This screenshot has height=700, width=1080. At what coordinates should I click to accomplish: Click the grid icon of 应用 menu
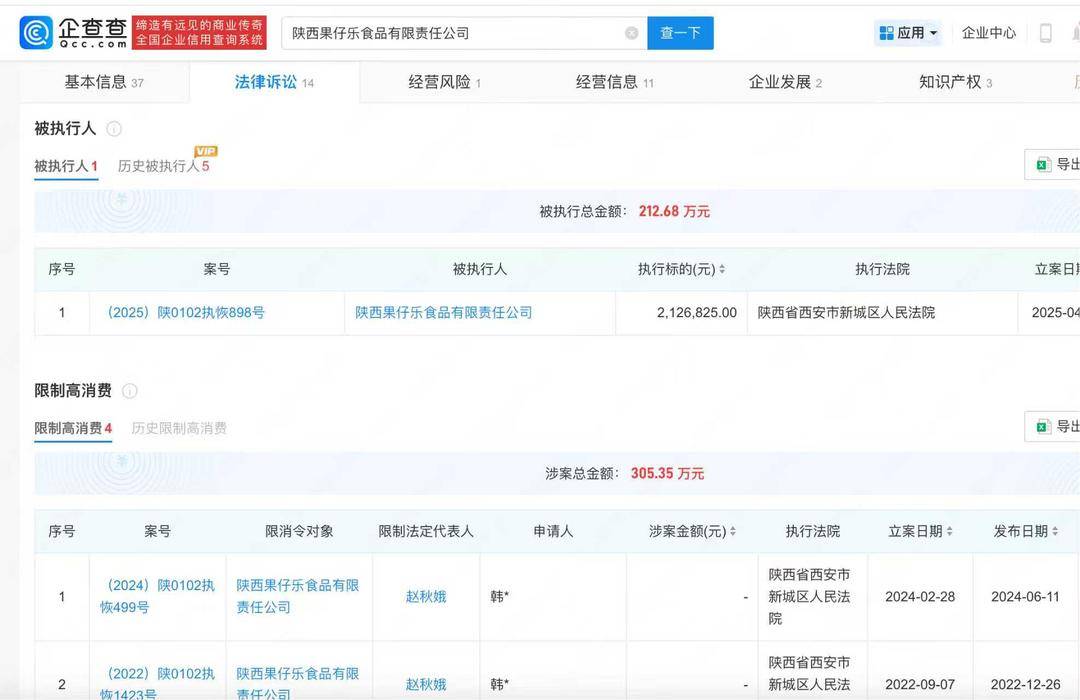pos(886,33)
